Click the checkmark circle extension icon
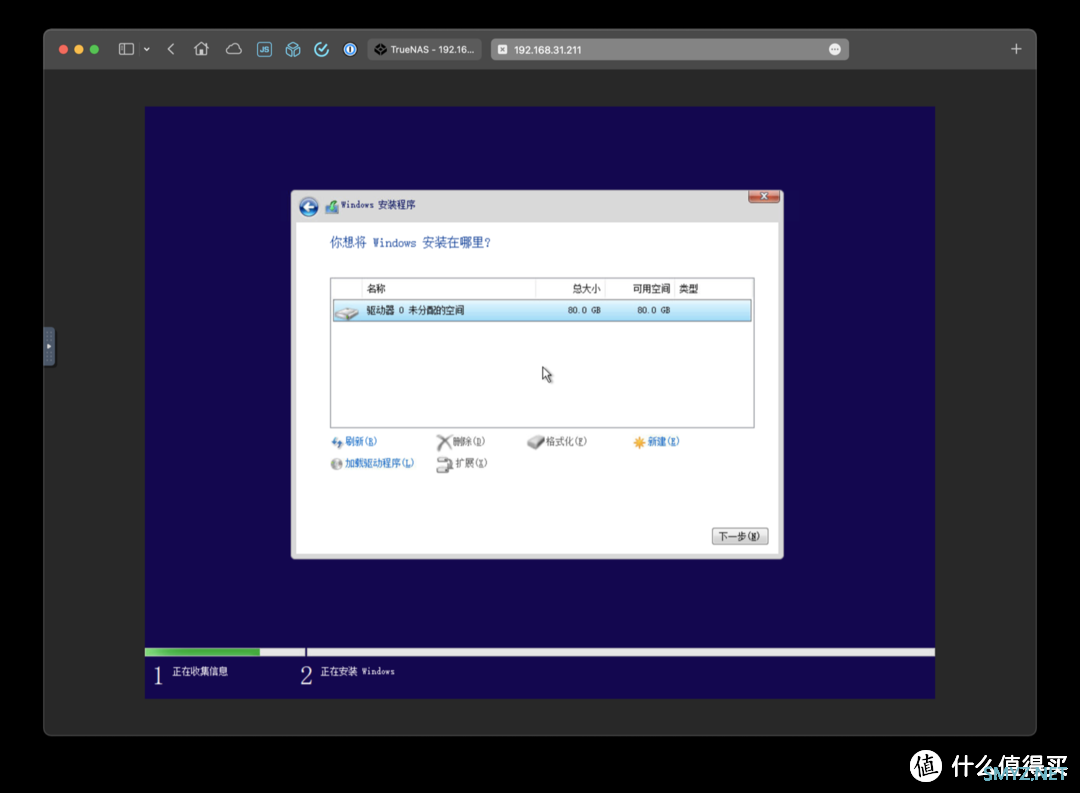The image size is (1080, 793). [322, 49]
